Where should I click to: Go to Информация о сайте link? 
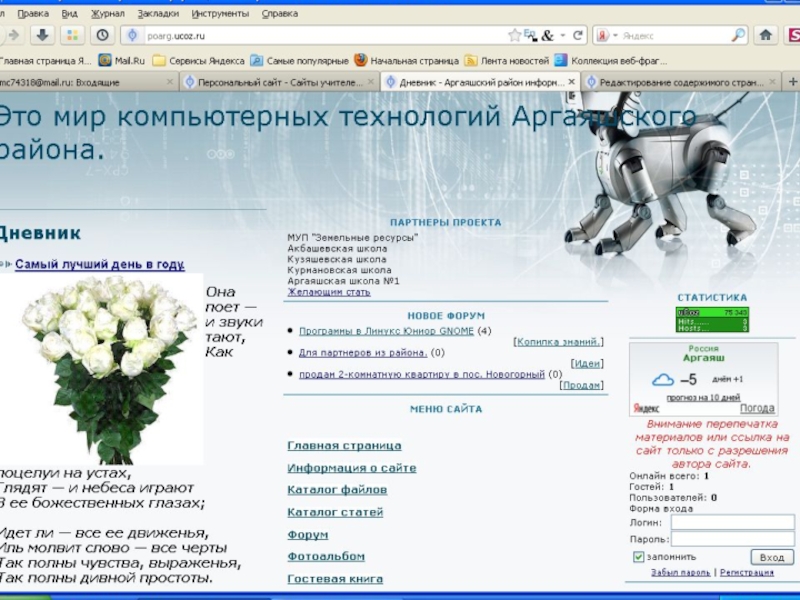pos(352,468)
